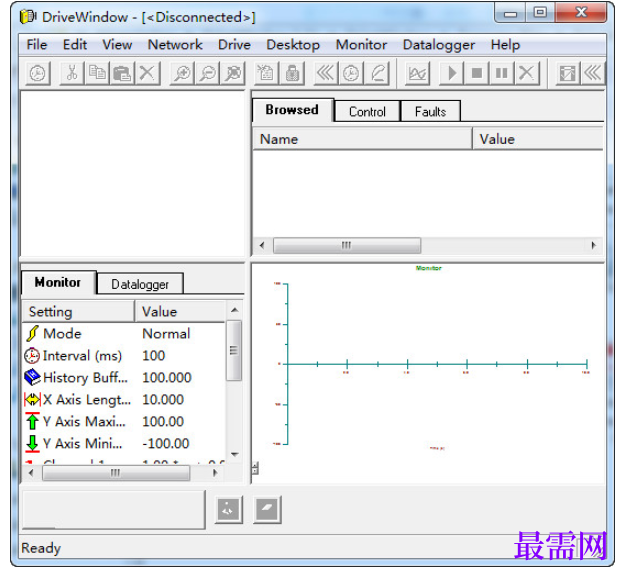Click the triple-chevron icon at toolbar right end

593,73
